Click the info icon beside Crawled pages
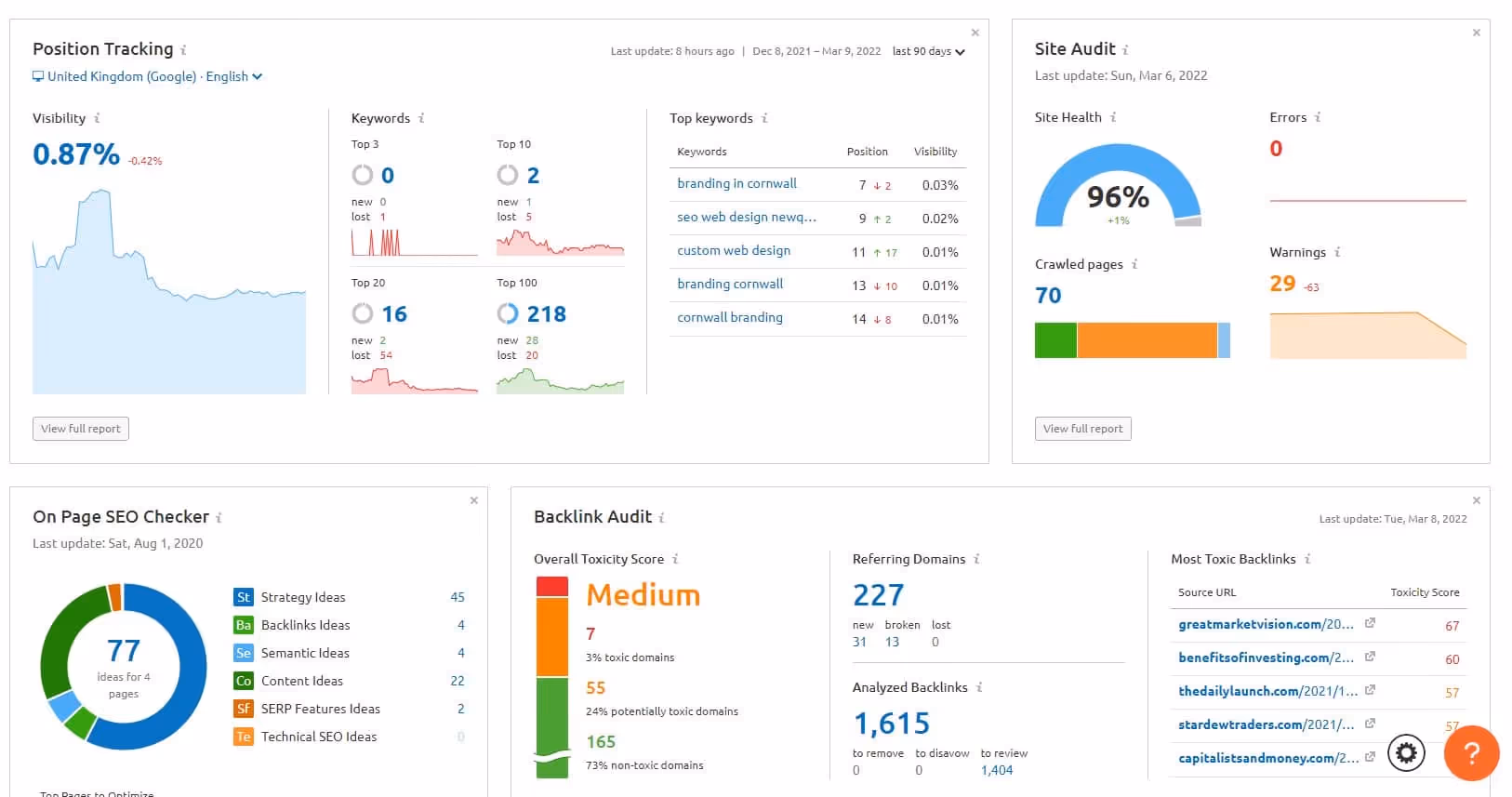The image size is (1512, 797). coord(1134,264)
